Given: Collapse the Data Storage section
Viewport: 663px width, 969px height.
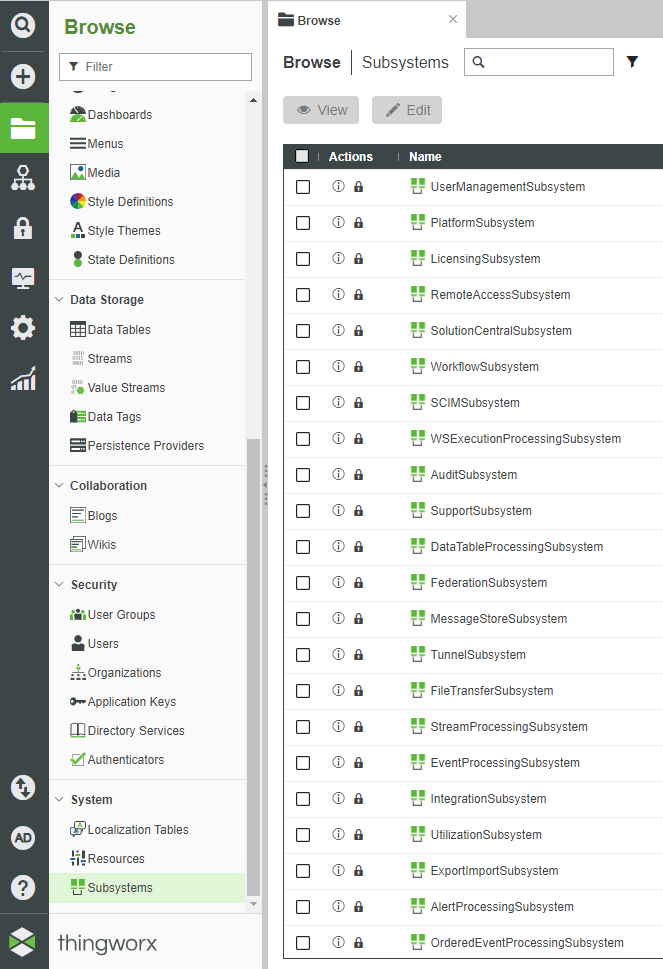Looking at the screenshot, I should pyautogui.click(x=58, y=300).
